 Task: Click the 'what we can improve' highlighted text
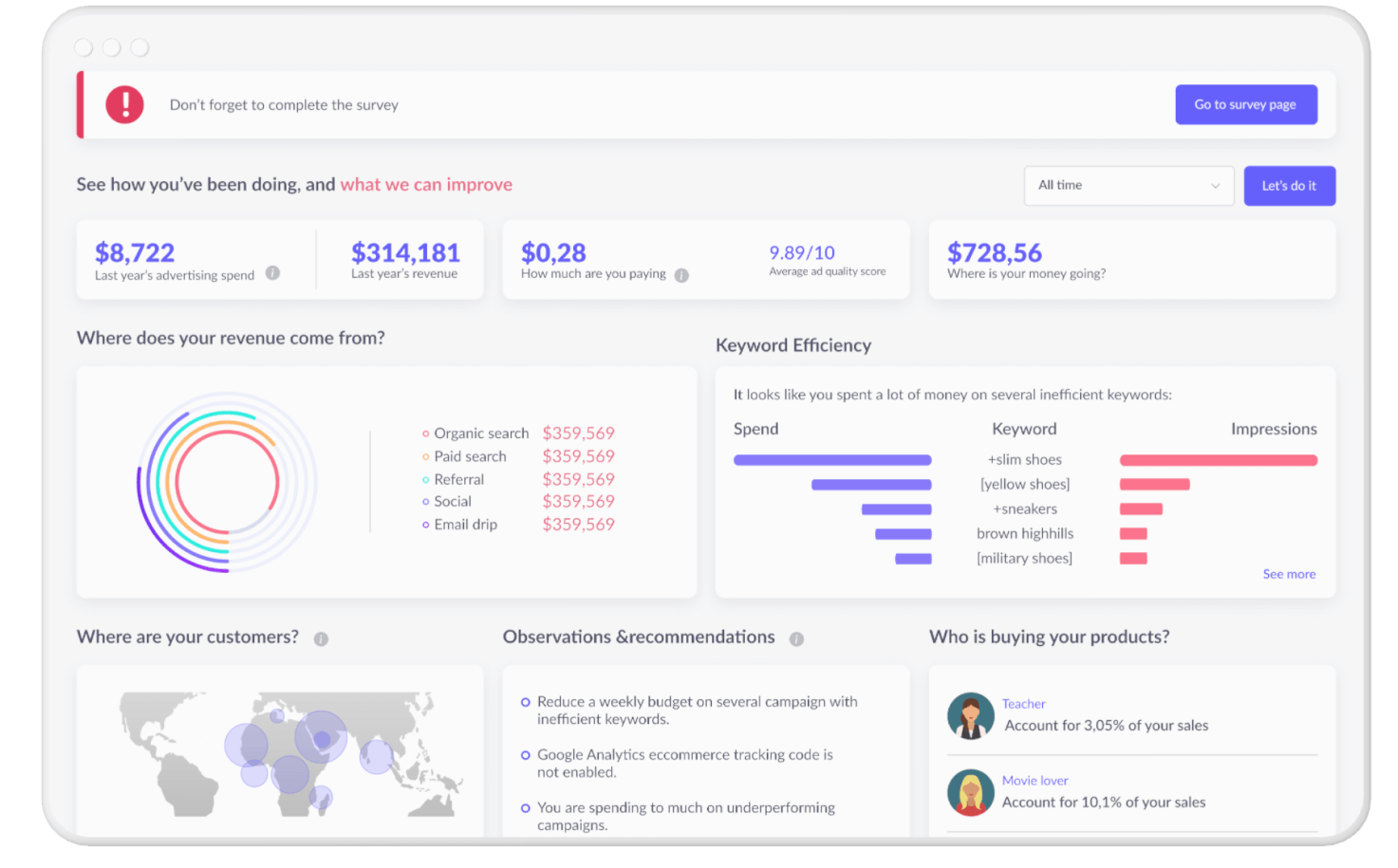426,184
